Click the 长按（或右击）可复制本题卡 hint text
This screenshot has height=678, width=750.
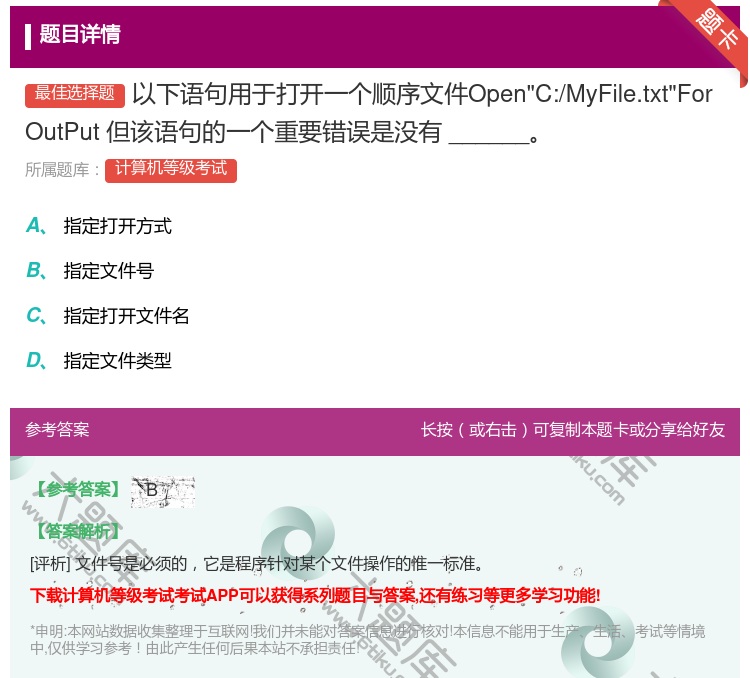pyautogui.click(x=573, y=430)
